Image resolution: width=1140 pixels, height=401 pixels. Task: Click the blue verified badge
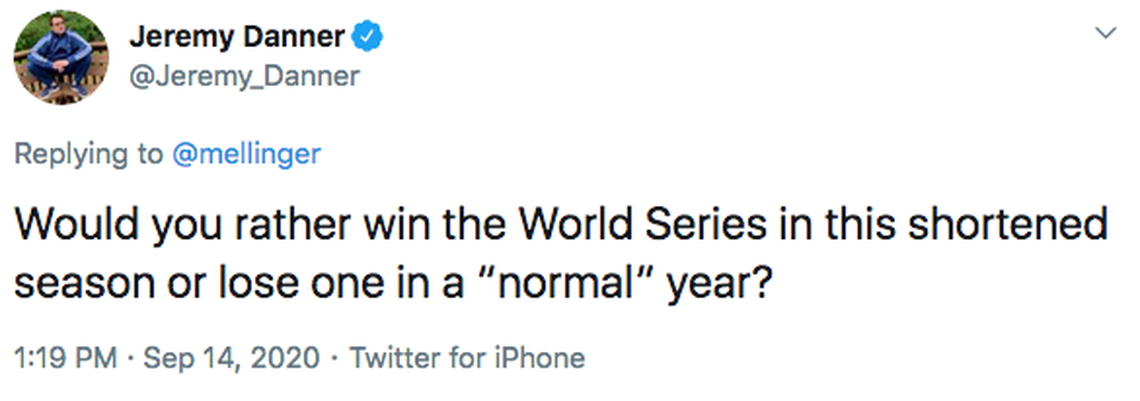368,37
